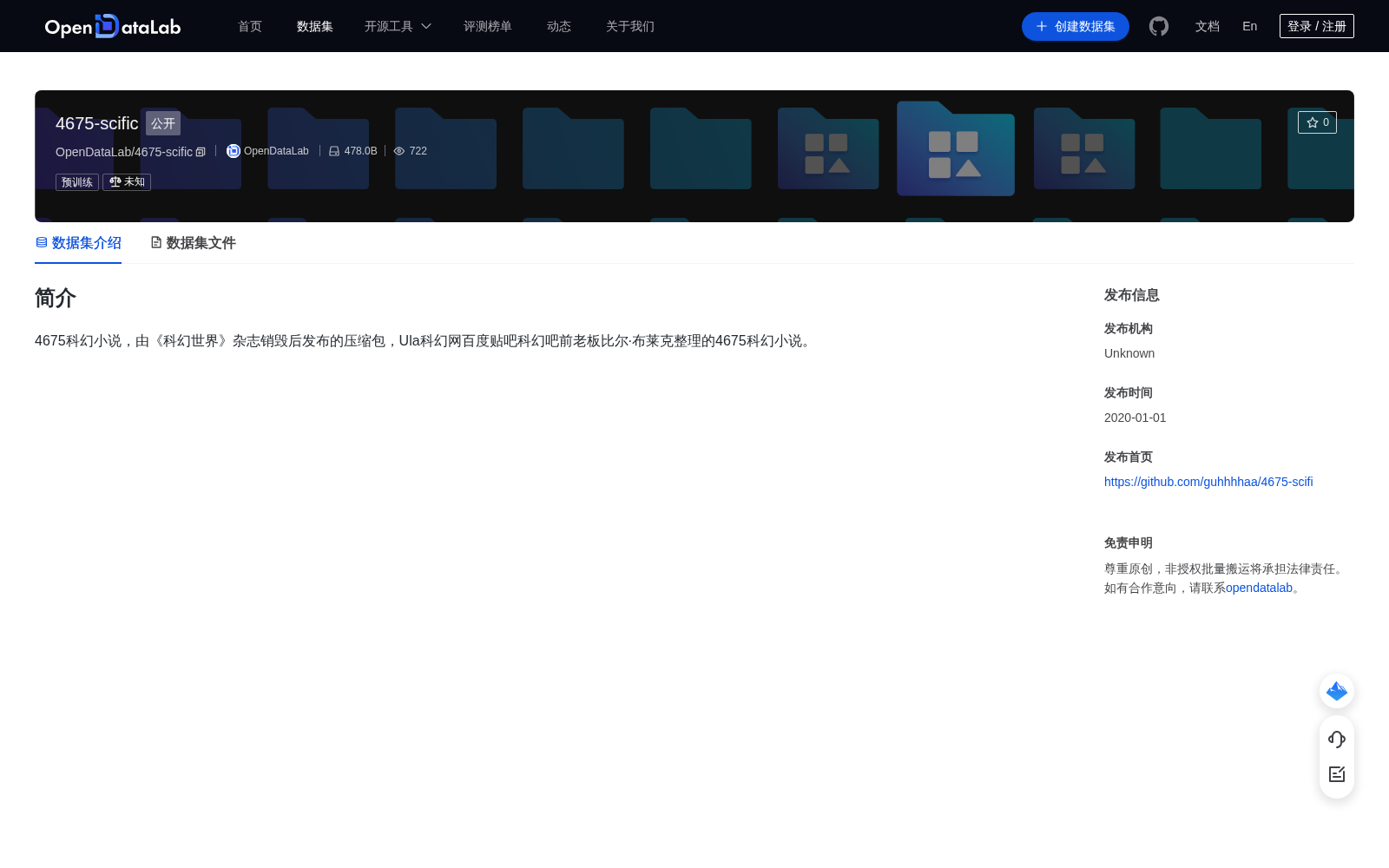Open 数据集 navigation item

[x=315, y=26]
